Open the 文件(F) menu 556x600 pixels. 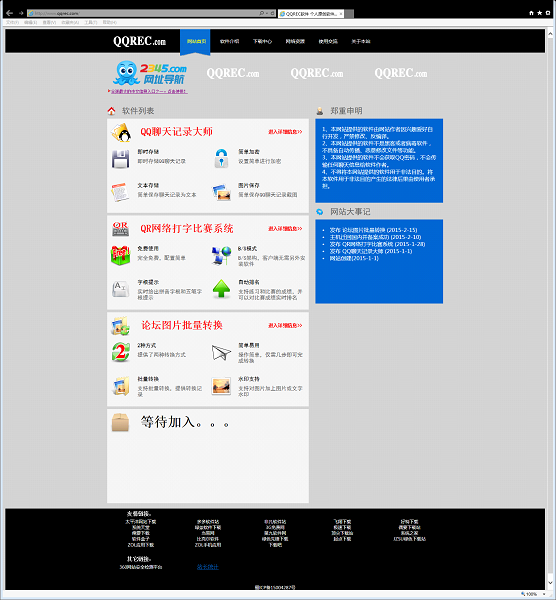tap(12, 23)
